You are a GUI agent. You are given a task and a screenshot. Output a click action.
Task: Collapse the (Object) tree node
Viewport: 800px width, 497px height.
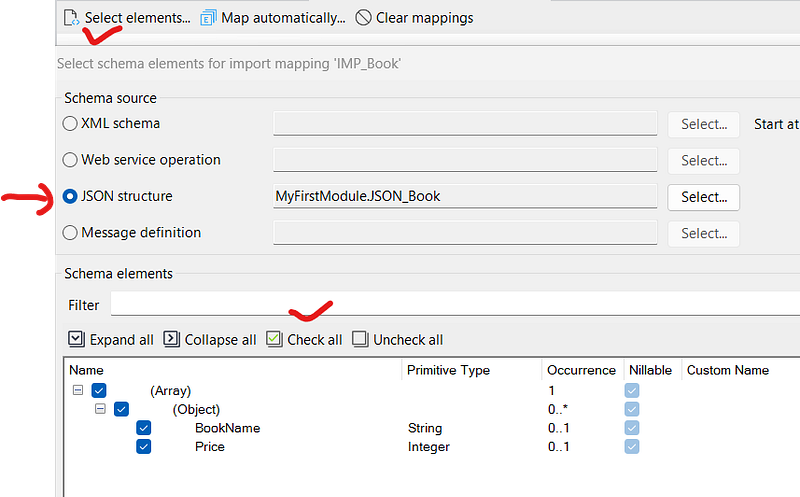[x=100, y=409]
